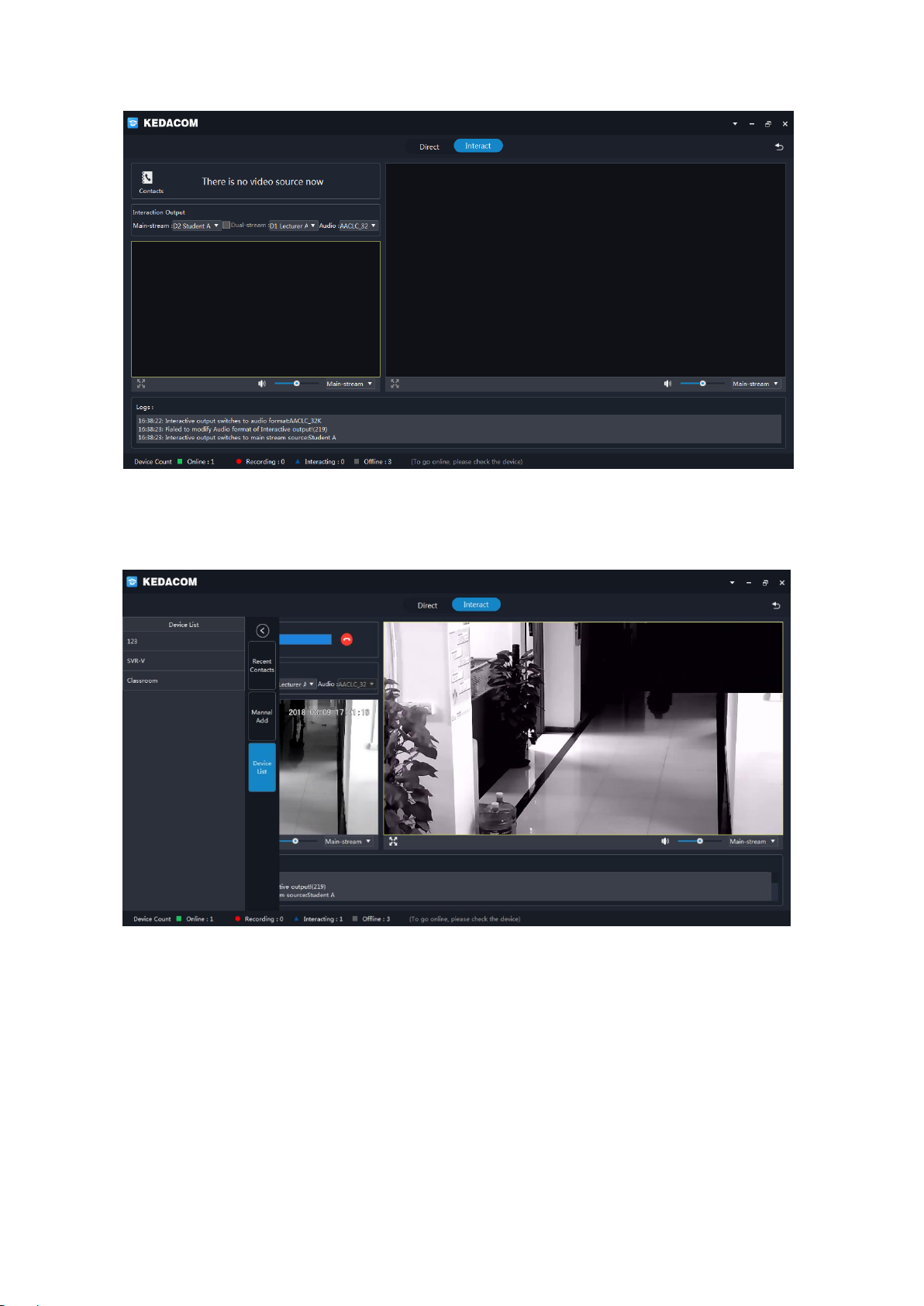
Task: Click the gray Offline indicator in the Device List window
Action: pyautogui.click(x=355, y=918)
